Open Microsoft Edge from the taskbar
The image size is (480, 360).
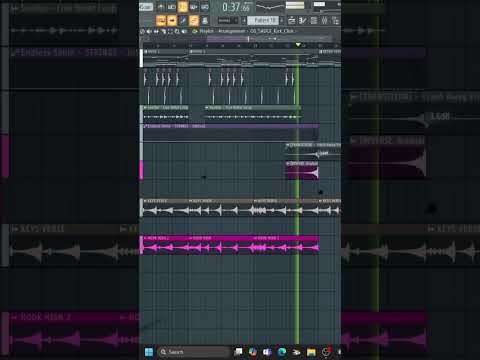click(282, 352)
